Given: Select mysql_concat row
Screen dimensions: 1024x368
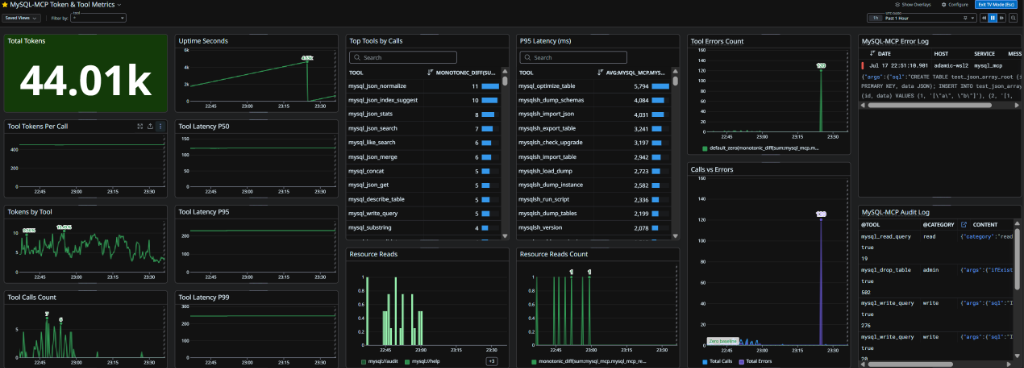Looking at the screenshot, I should (423, 171).
